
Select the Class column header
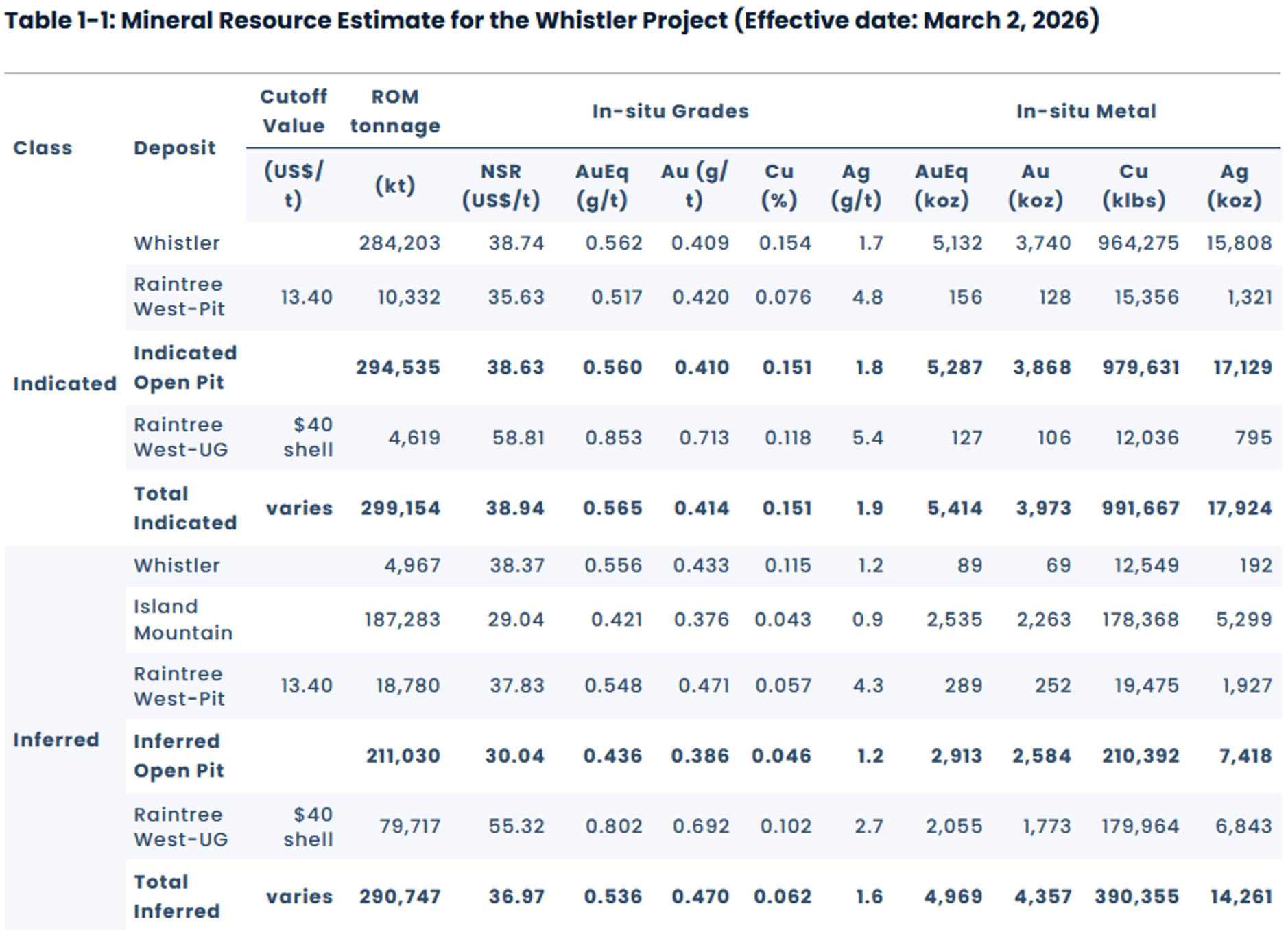(43, 147)
